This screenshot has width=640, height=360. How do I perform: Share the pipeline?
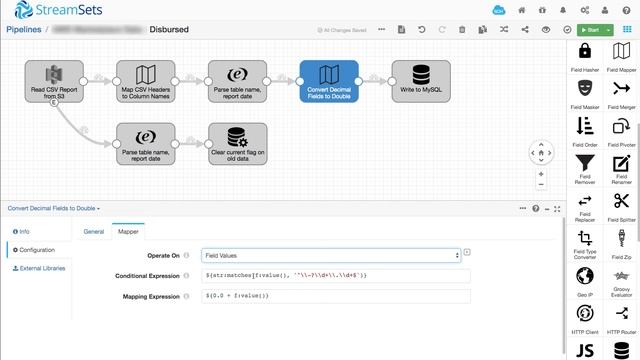coord(525,29)
